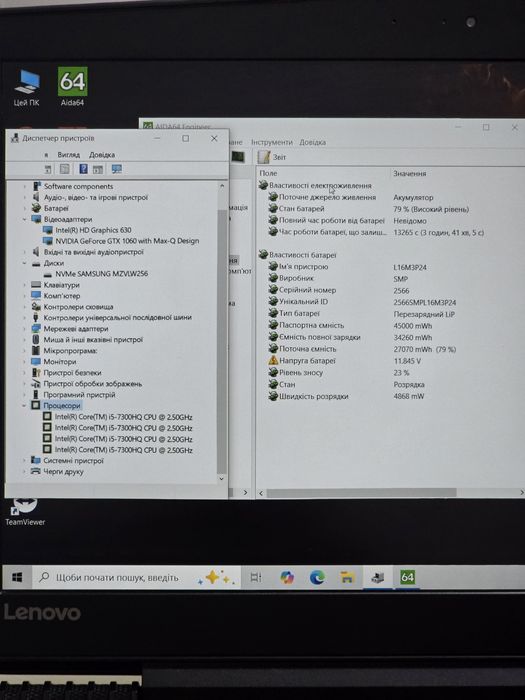Screen dimensions: 525x700
Task: Open the Цей ПК desktop icon
Action: click(26, 88)
